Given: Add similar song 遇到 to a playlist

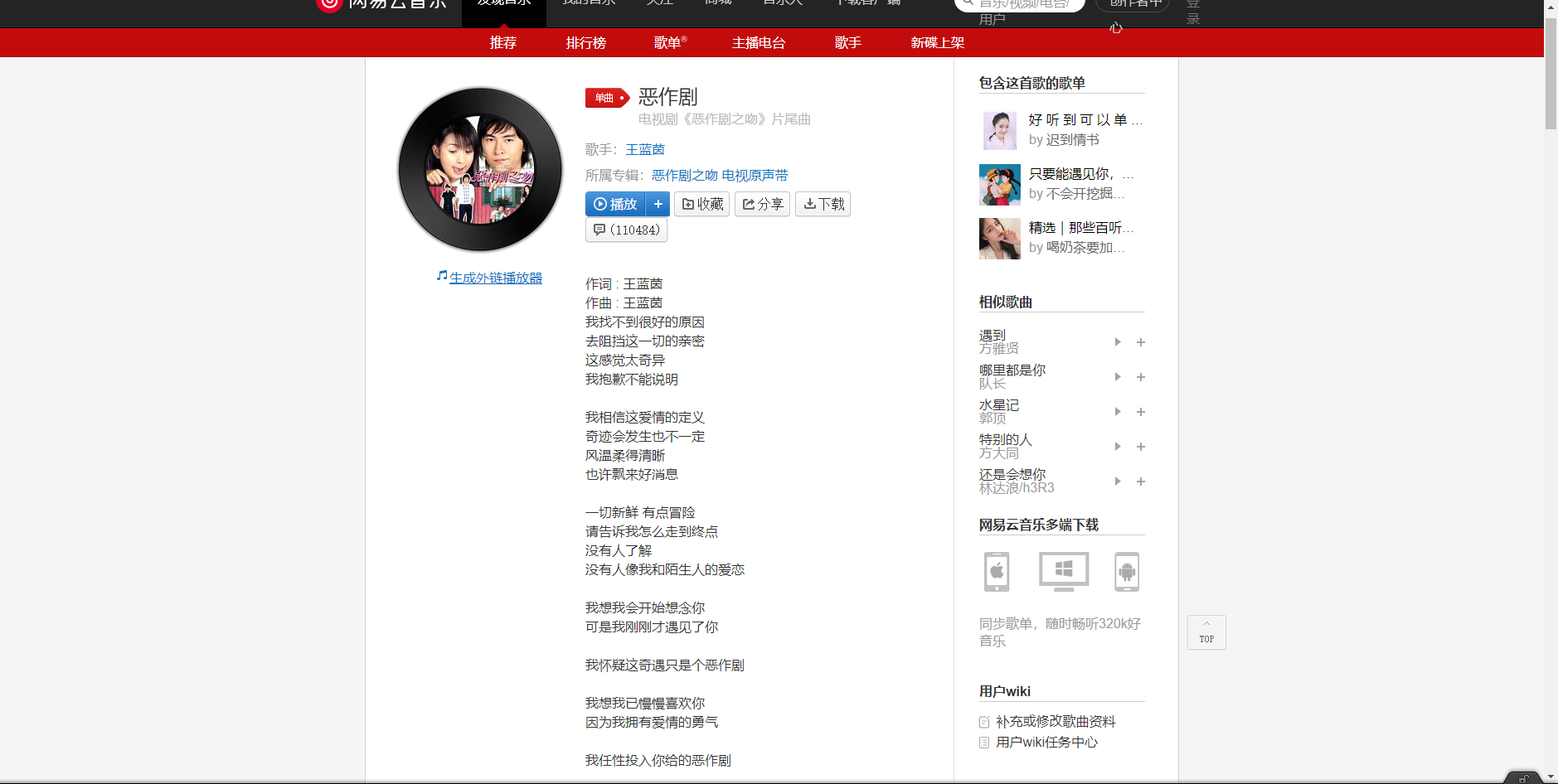Looking at the screenshot, I should pos(1141,341).
